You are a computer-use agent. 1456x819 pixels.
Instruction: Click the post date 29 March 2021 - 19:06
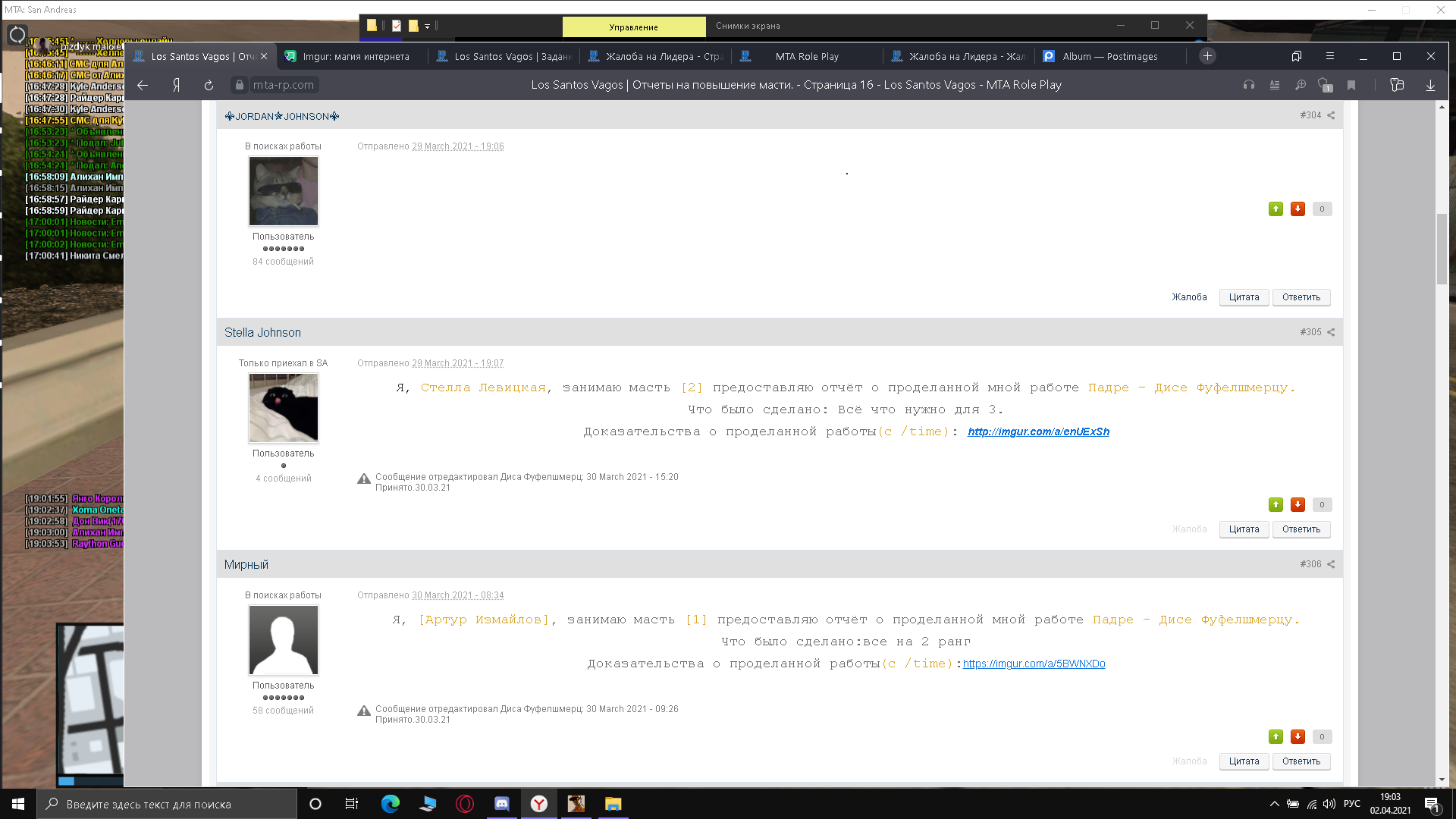tap(458, 146)
